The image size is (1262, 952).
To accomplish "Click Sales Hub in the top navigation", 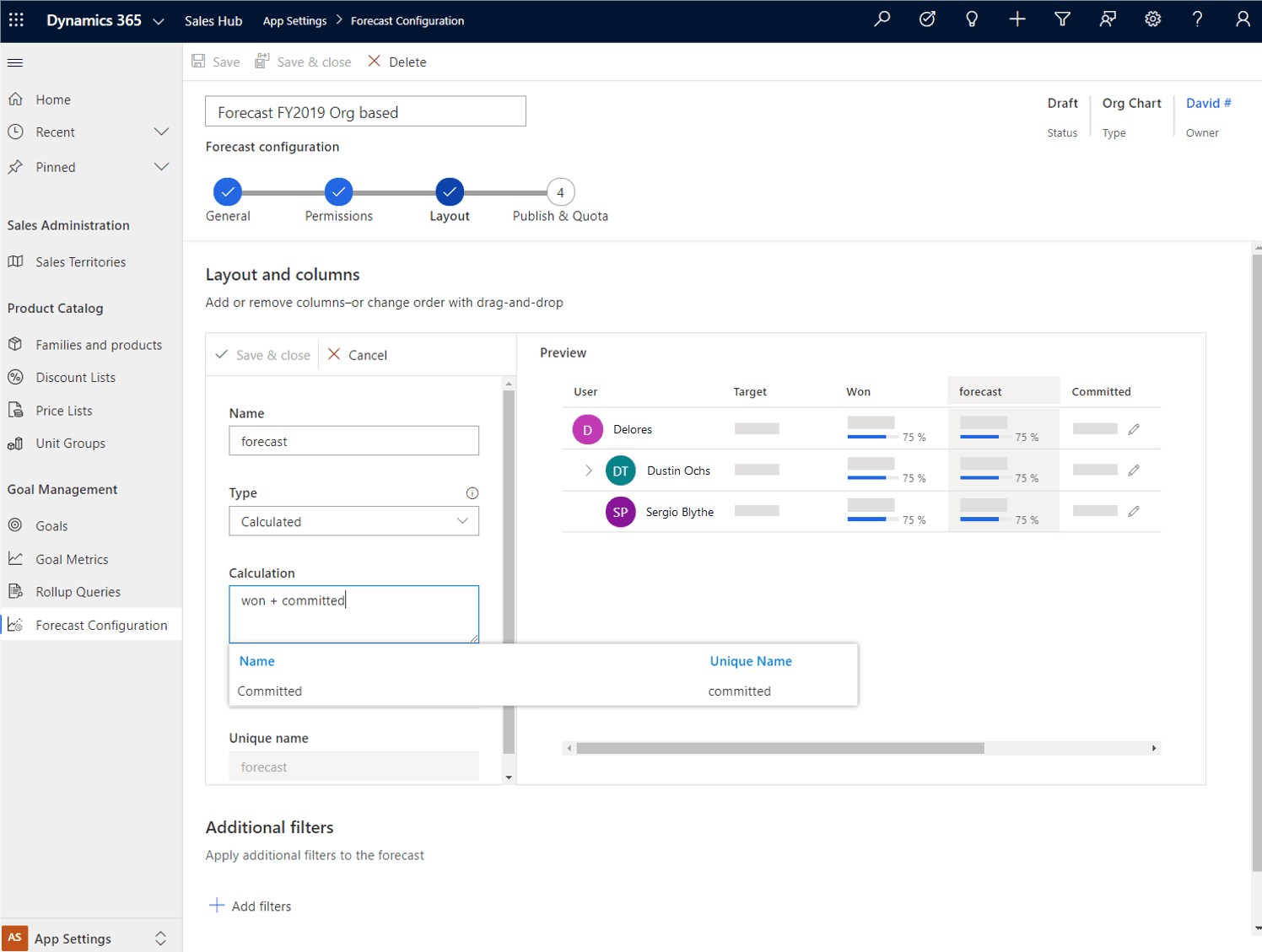I will [x=213, y=20].
